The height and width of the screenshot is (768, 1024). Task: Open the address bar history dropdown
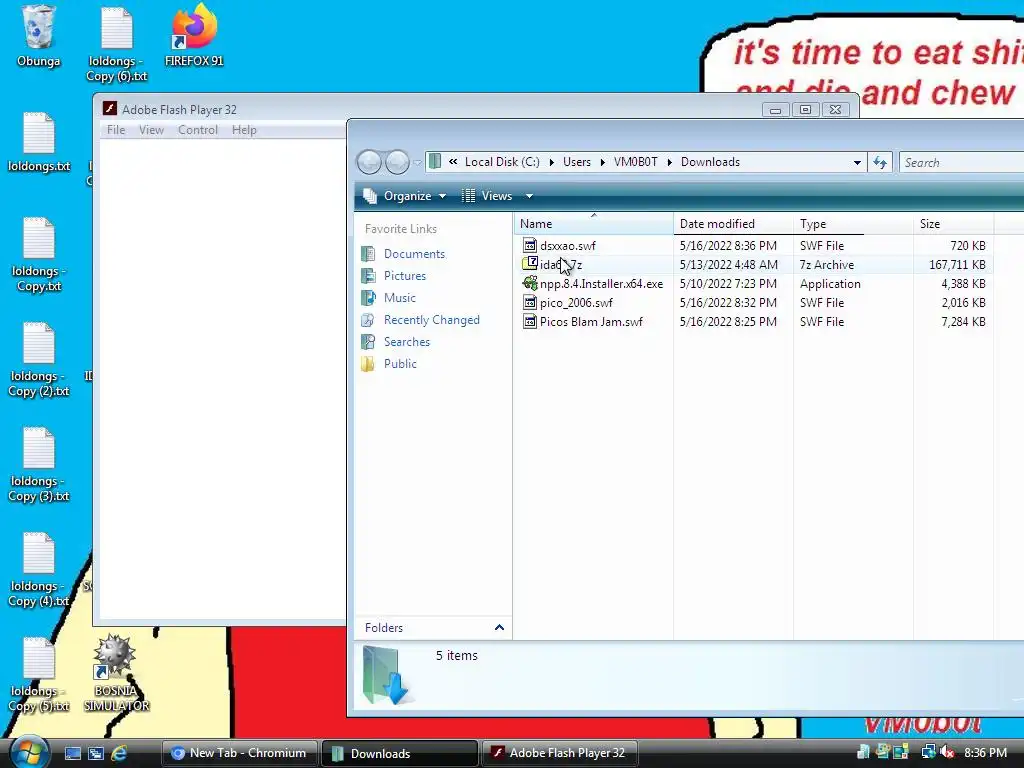[857, 163]
